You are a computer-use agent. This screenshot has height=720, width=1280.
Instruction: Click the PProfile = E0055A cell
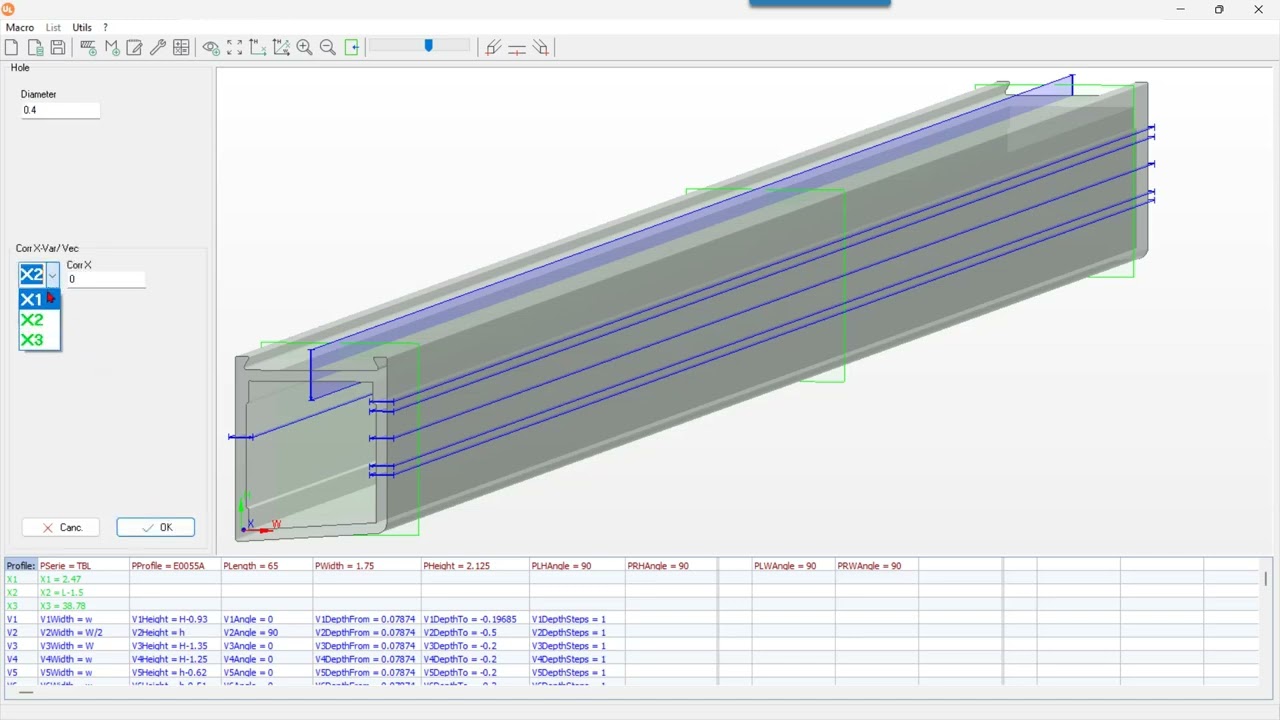coord(175,566)
